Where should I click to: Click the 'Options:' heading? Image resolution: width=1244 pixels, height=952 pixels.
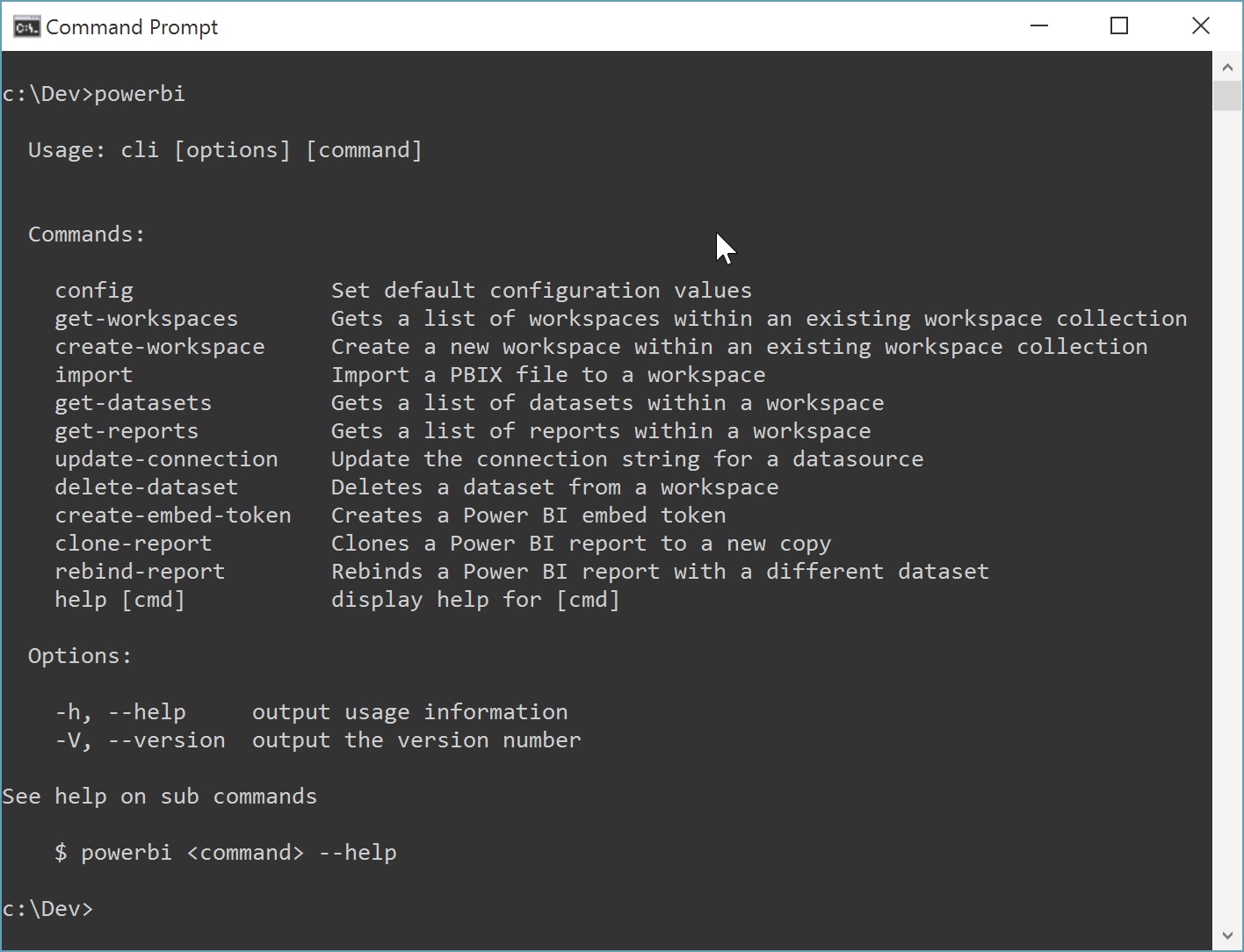[80, 656]
